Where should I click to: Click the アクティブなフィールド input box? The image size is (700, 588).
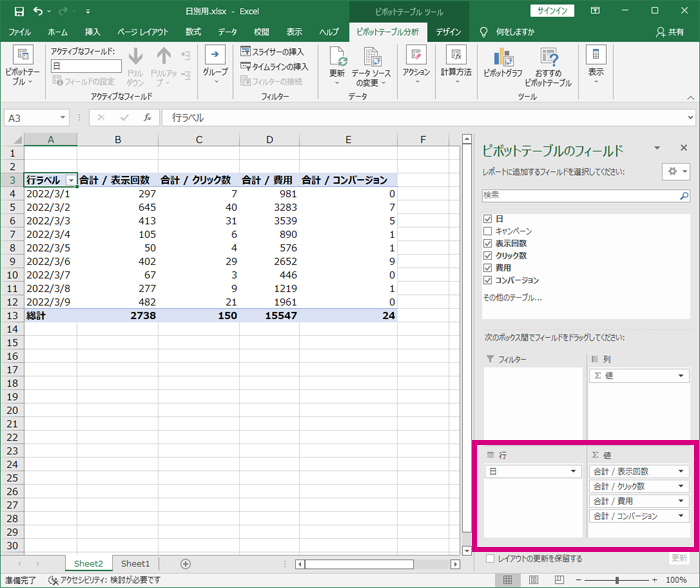(86, 66)
